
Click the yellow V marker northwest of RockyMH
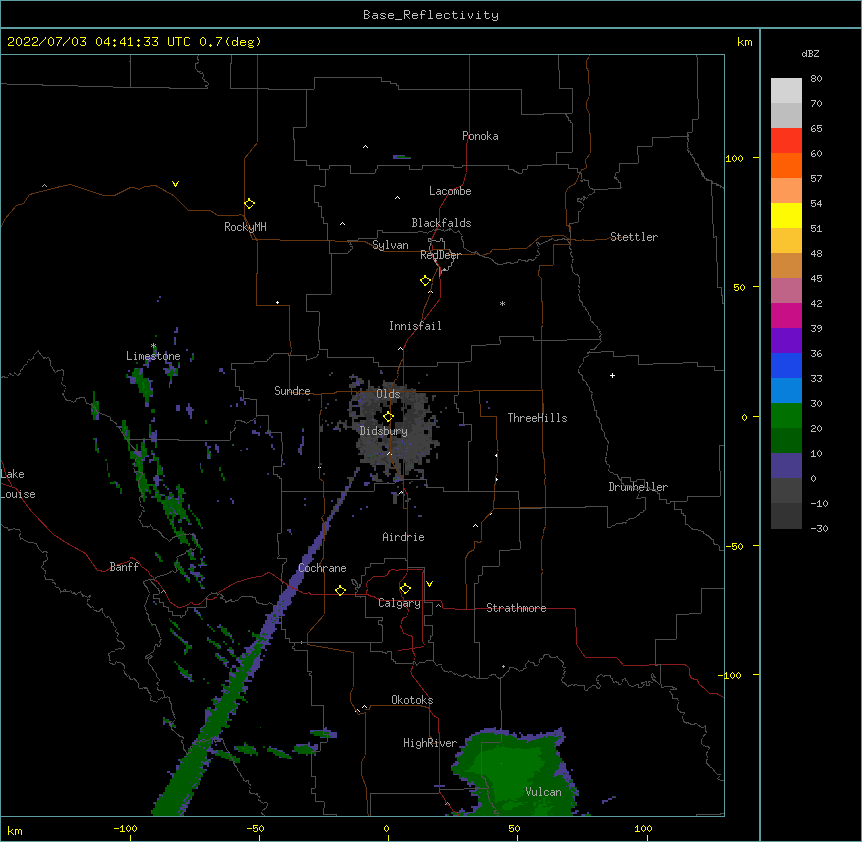click(175, 184)
